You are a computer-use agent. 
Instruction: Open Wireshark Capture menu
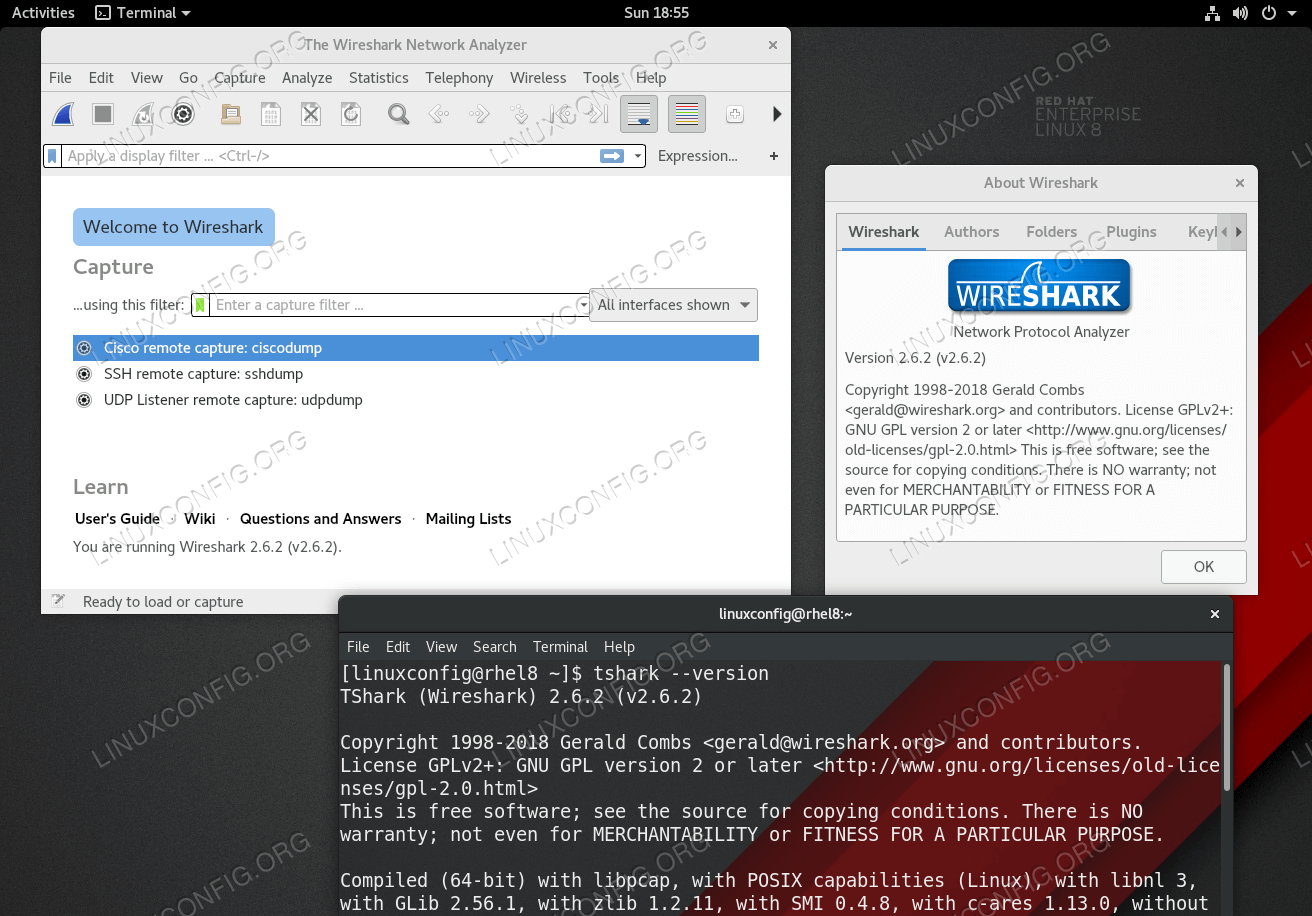pyautogui.click(x=240, y=78)
